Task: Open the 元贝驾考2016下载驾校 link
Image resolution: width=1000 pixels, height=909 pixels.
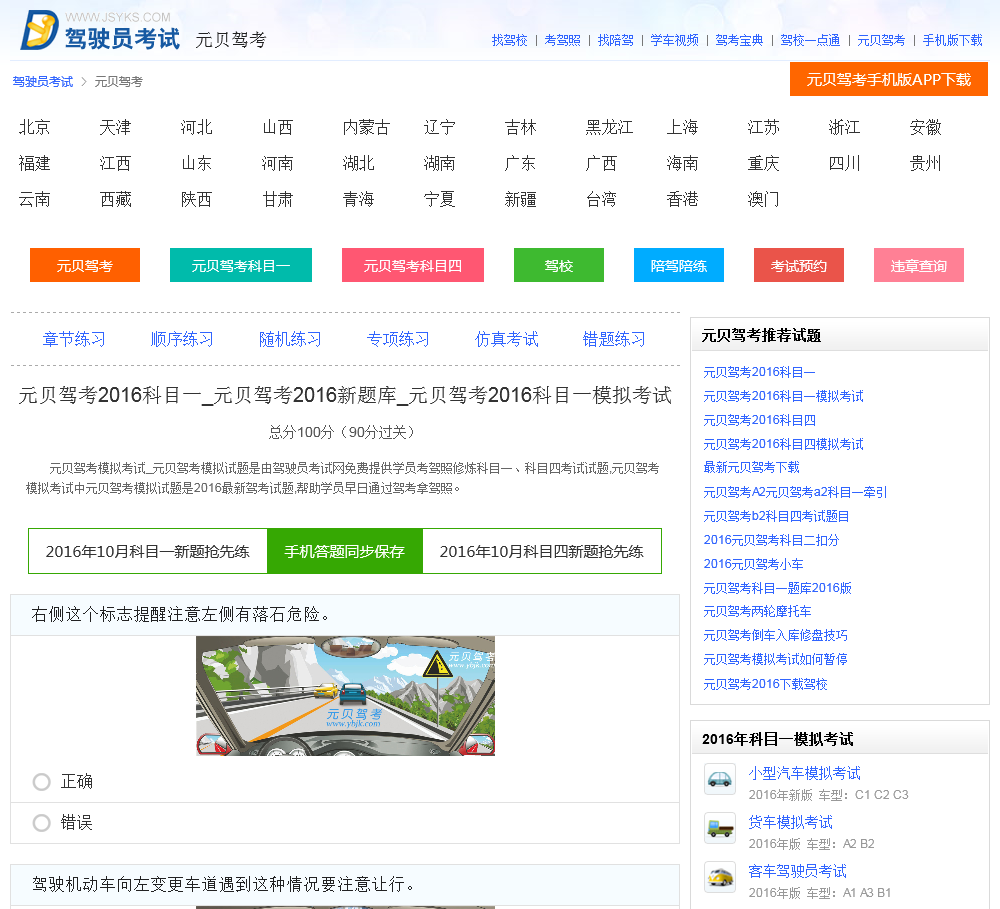Action: (765, 684)
